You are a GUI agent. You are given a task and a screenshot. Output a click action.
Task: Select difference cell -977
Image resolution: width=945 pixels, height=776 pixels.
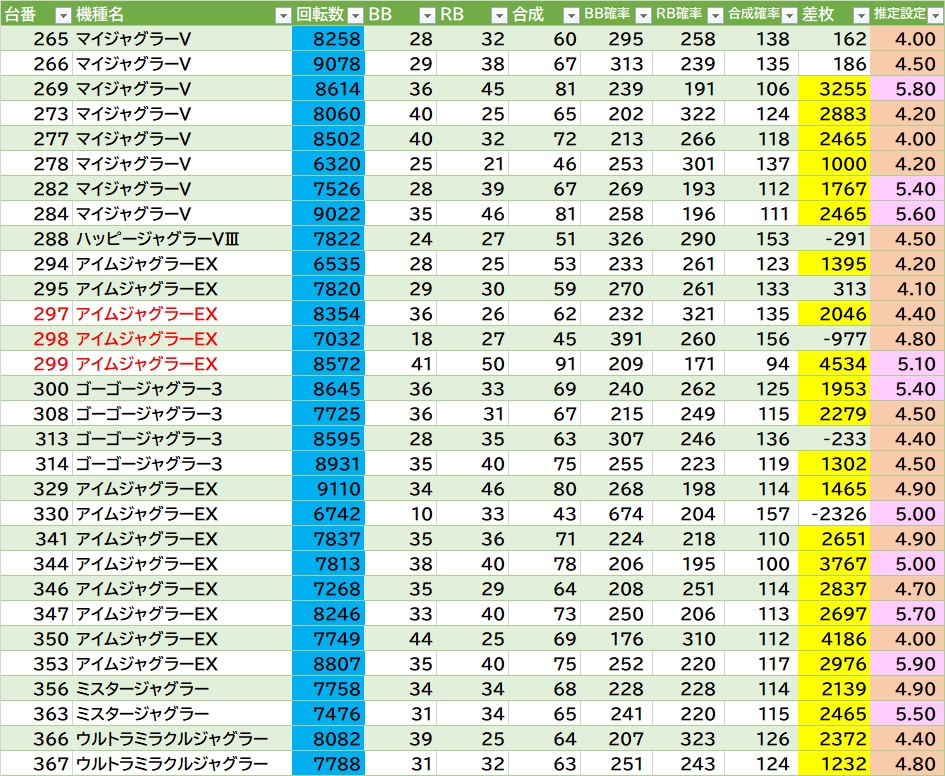834,339
